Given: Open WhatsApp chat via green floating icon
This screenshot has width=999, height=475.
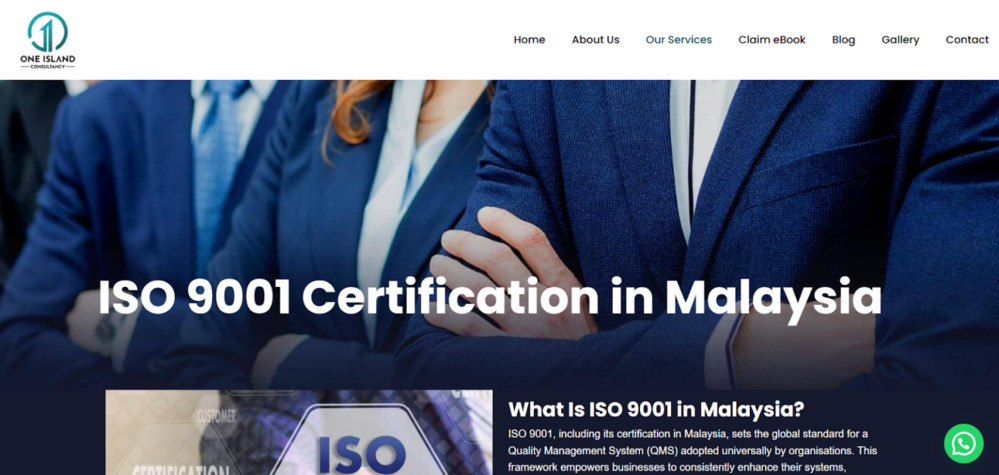Looking at the screenshot, I should (x=963, y=444).
